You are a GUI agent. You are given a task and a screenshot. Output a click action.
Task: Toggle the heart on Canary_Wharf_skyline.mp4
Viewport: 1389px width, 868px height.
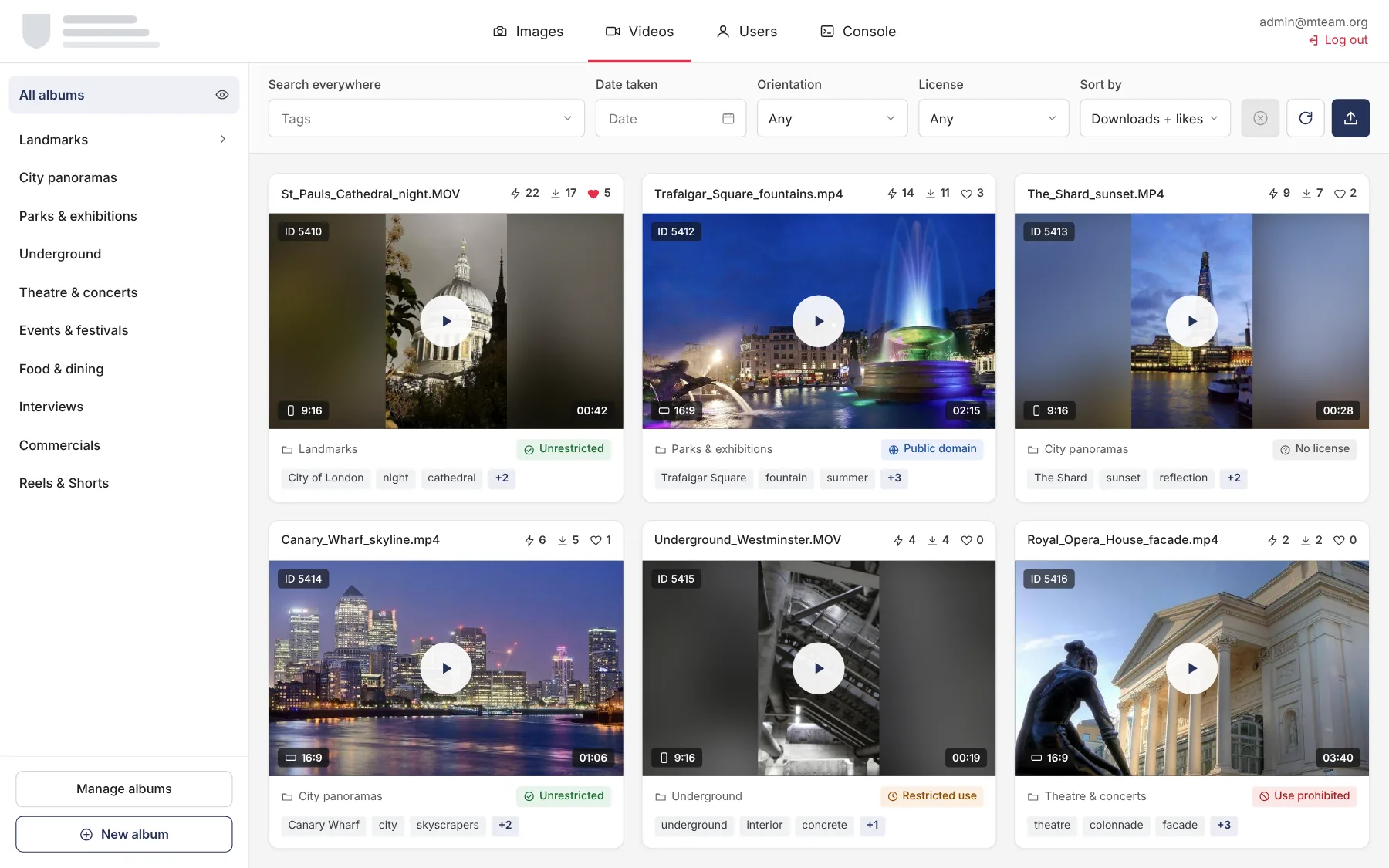pyautogui.click(x=596, y=541)
